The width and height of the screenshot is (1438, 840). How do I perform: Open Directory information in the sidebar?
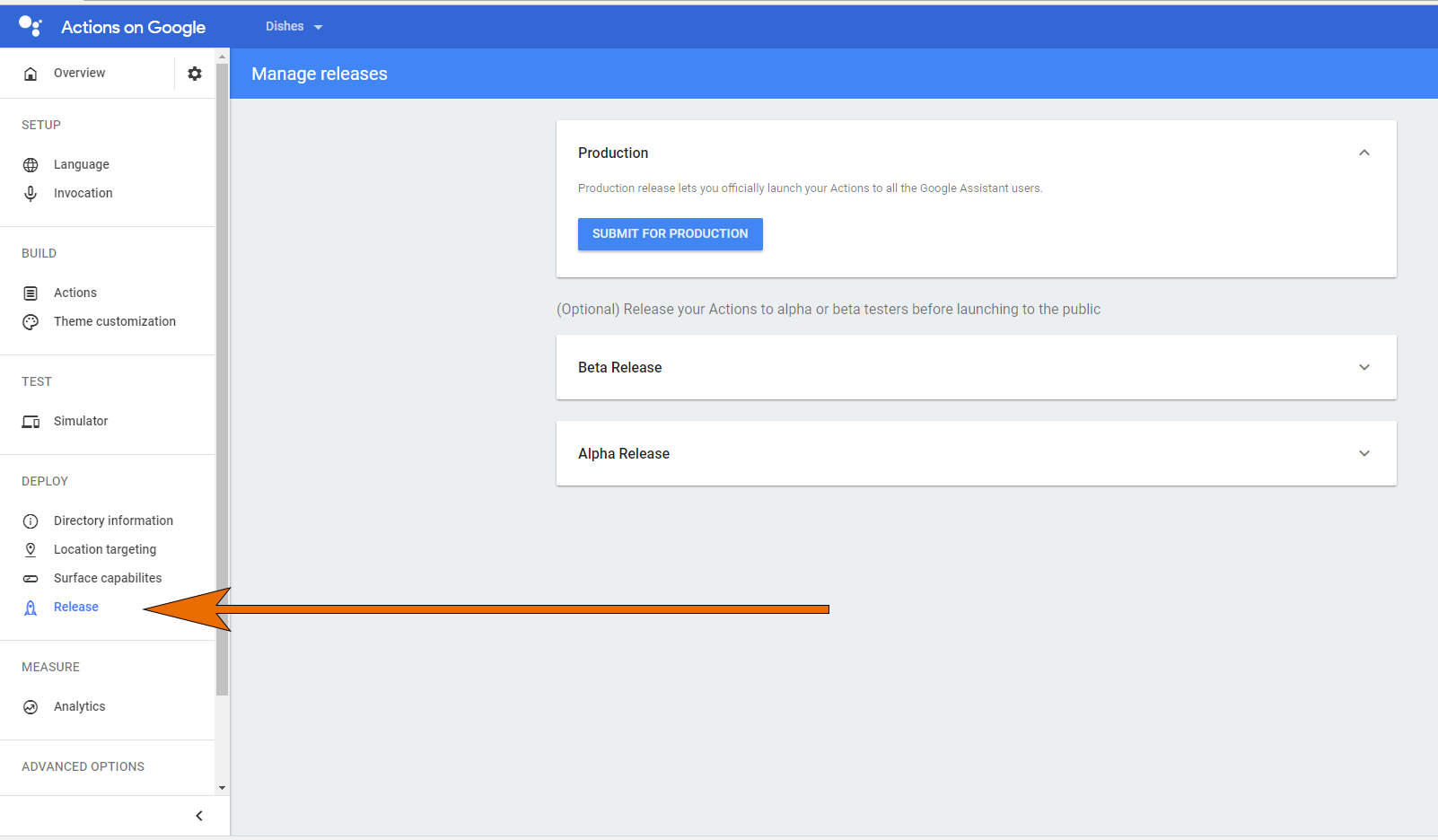click(113, 521)
